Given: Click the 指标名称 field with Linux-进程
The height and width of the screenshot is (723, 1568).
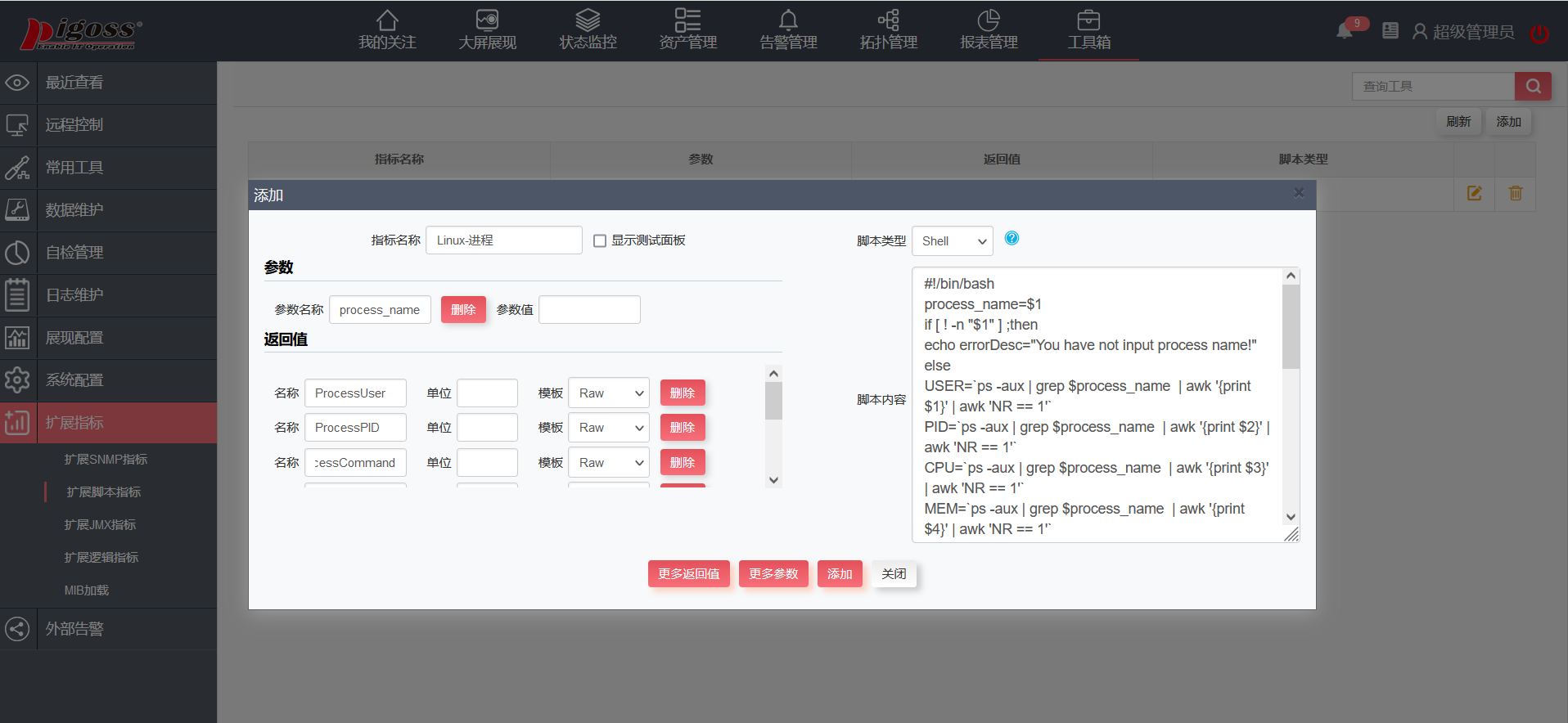Looking at the screenshot, I should tap(504, 240).
